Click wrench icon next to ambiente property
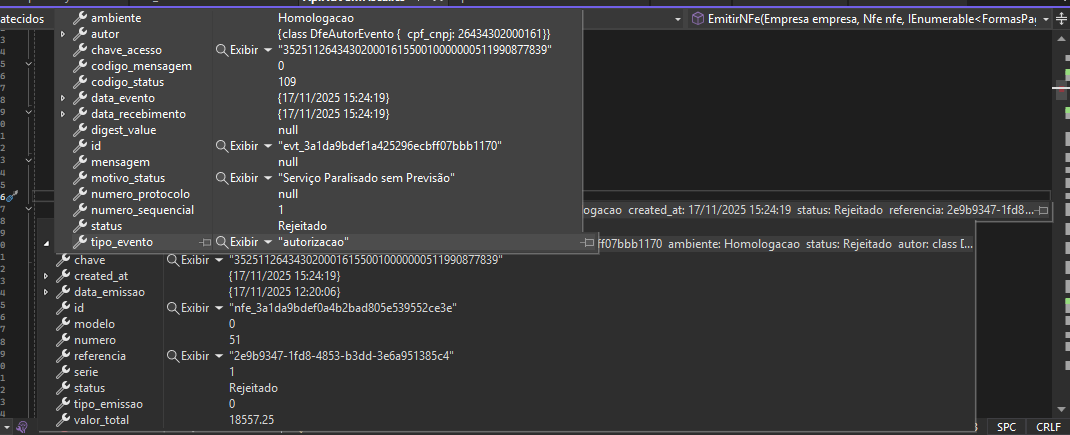1070x435 pixels. point(80,18)
